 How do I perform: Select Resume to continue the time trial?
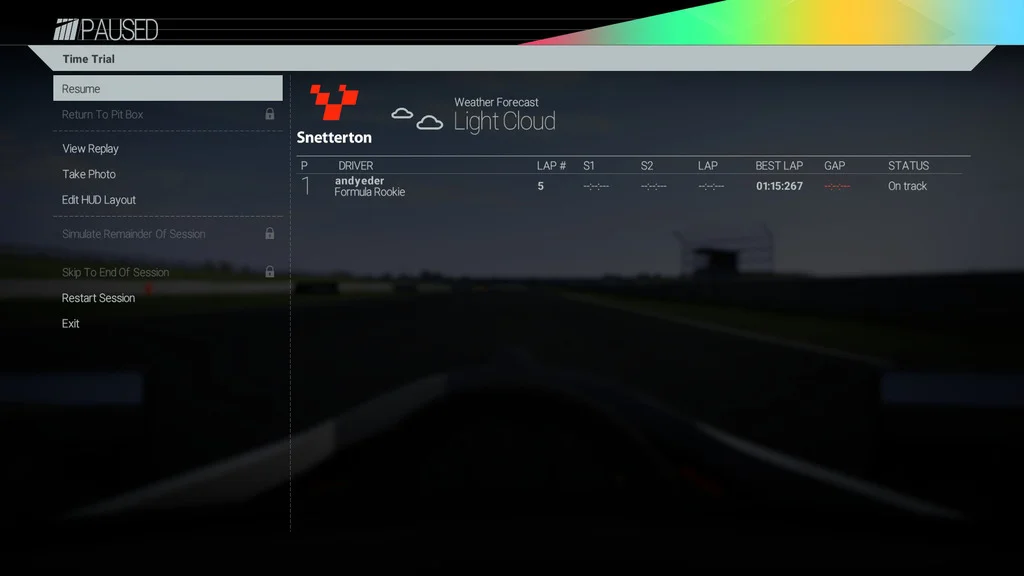[x=168, y=88]
